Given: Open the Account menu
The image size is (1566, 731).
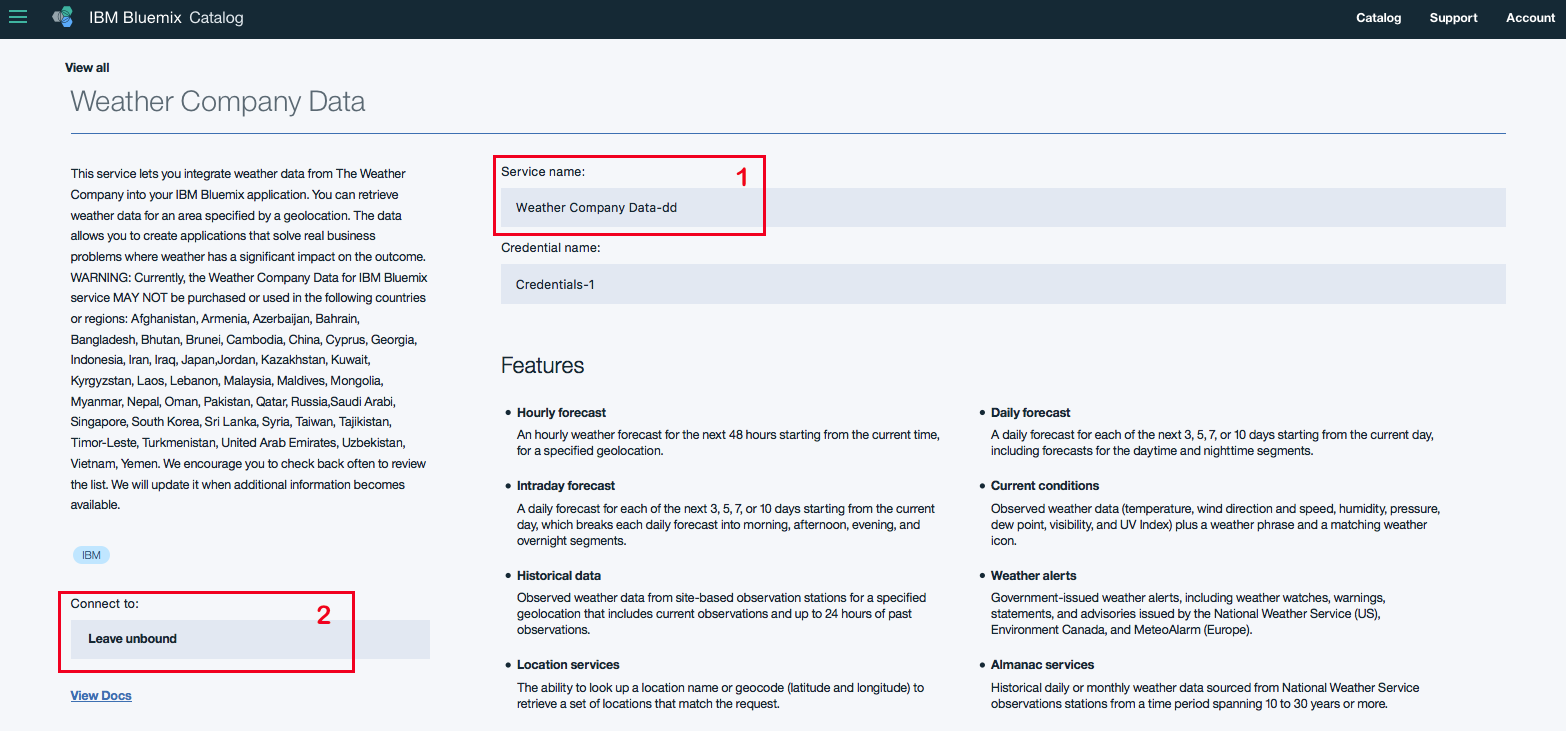Looking at the screenshot, I should 1530,17.
